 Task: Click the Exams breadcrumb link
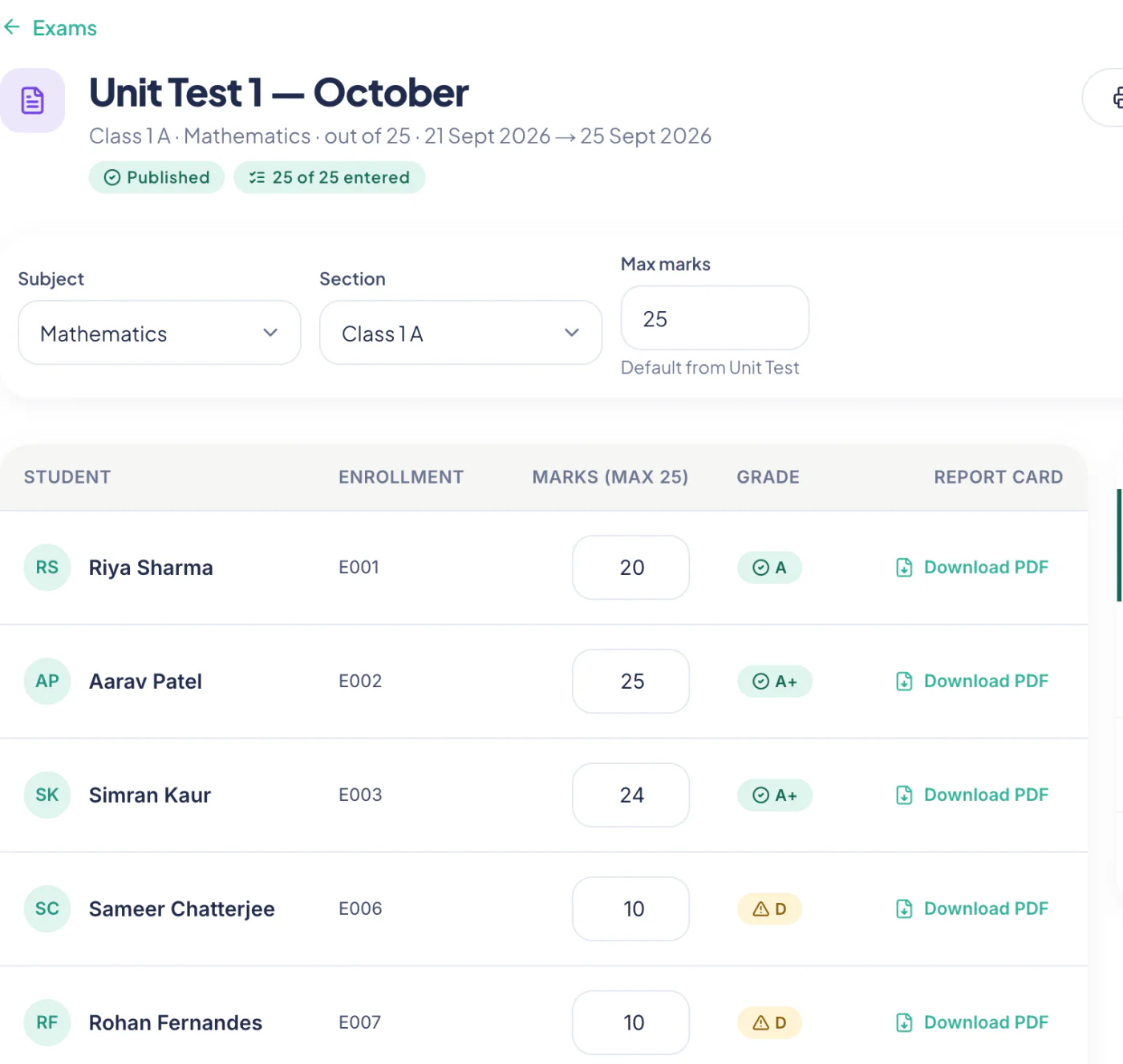coord(64,28)
